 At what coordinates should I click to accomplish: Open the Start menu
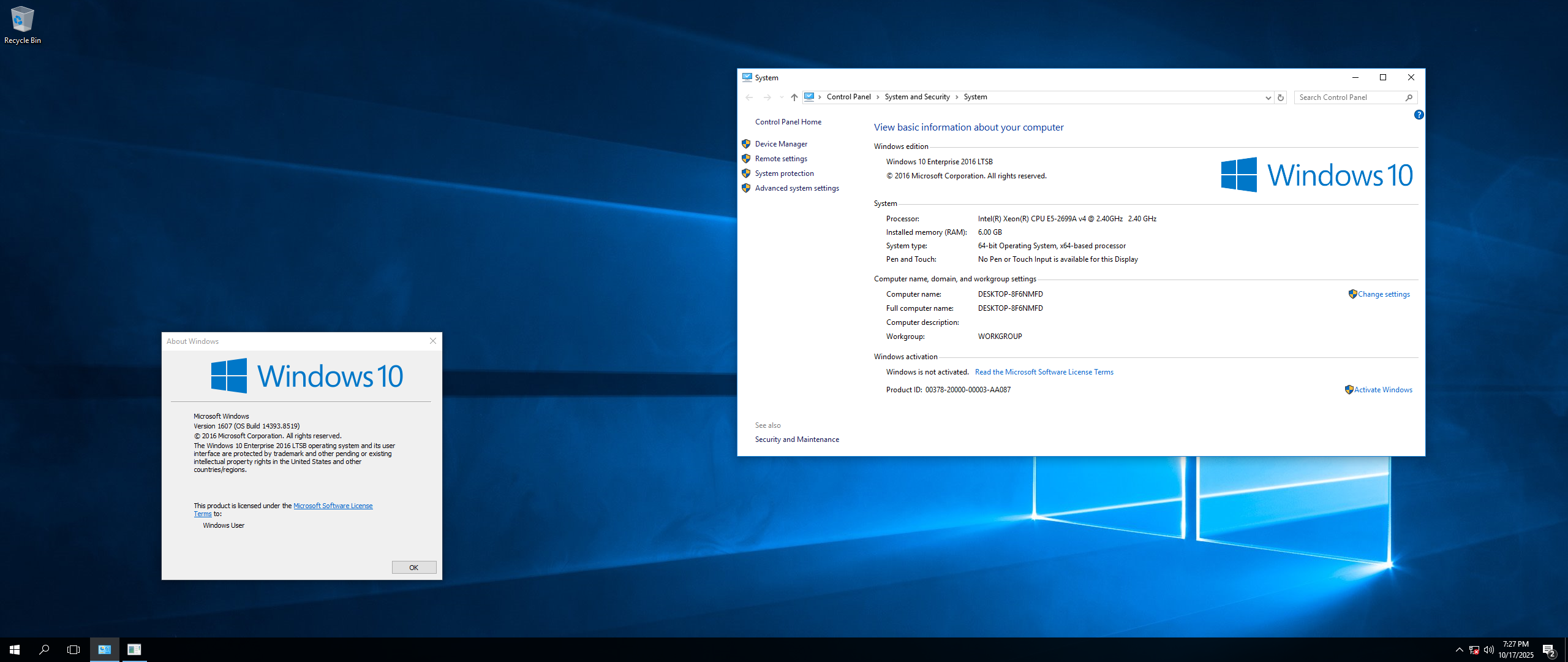coord(15,649)
